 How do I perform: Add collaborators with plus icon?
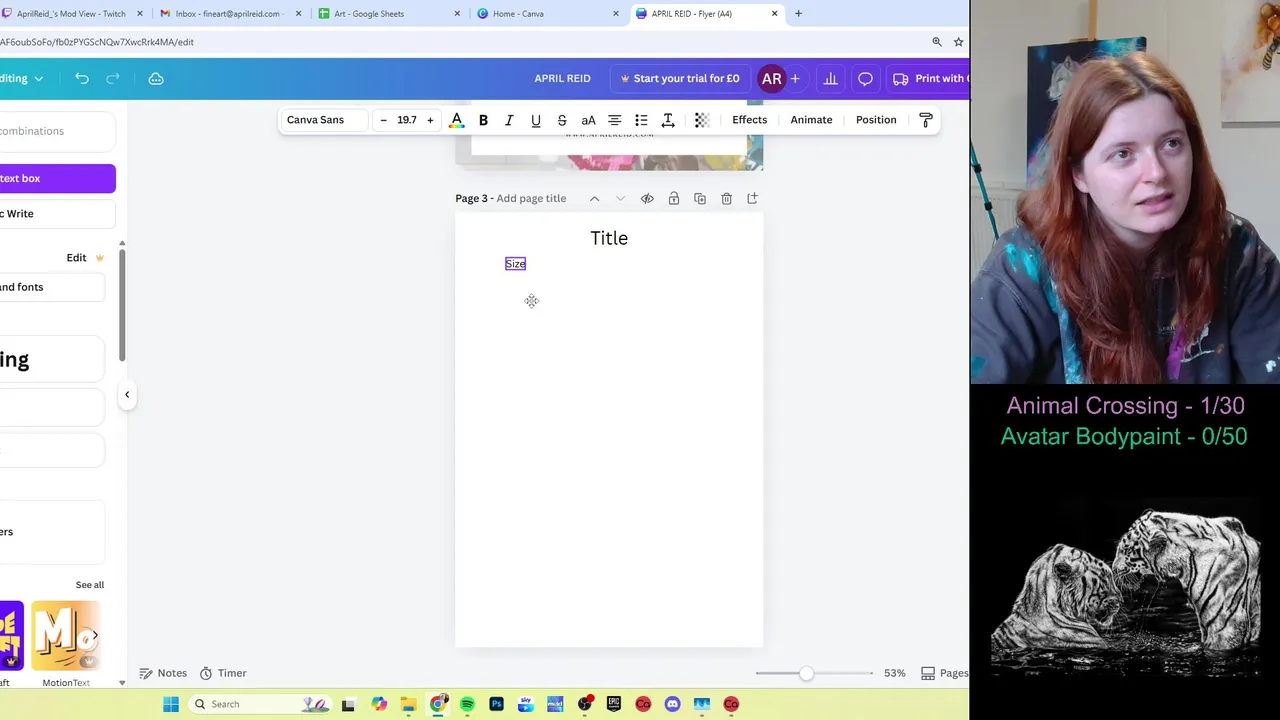(795, 78)
